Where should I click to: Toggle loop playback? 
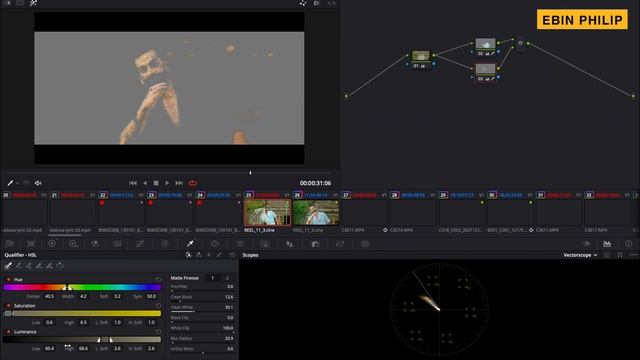pos(193,183)
